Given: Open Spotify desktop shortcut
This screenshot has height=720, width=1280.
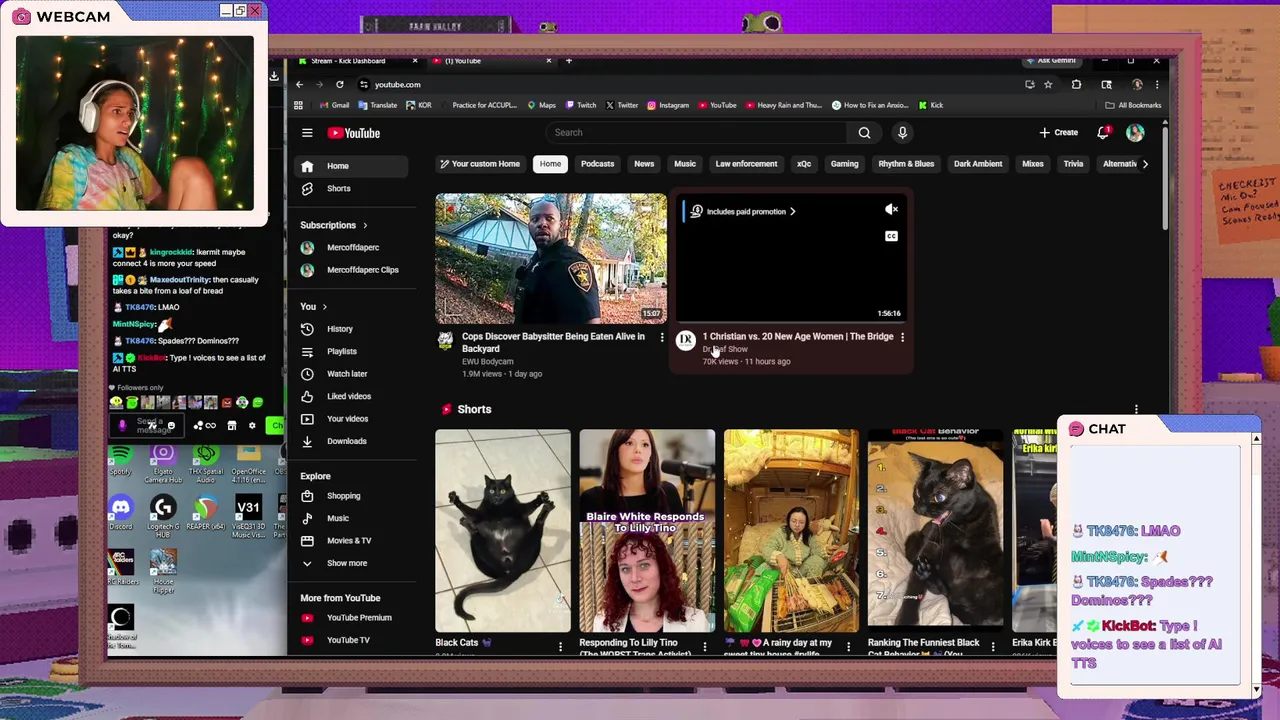Looking at the screenshot, I should [x=121, y=462].
